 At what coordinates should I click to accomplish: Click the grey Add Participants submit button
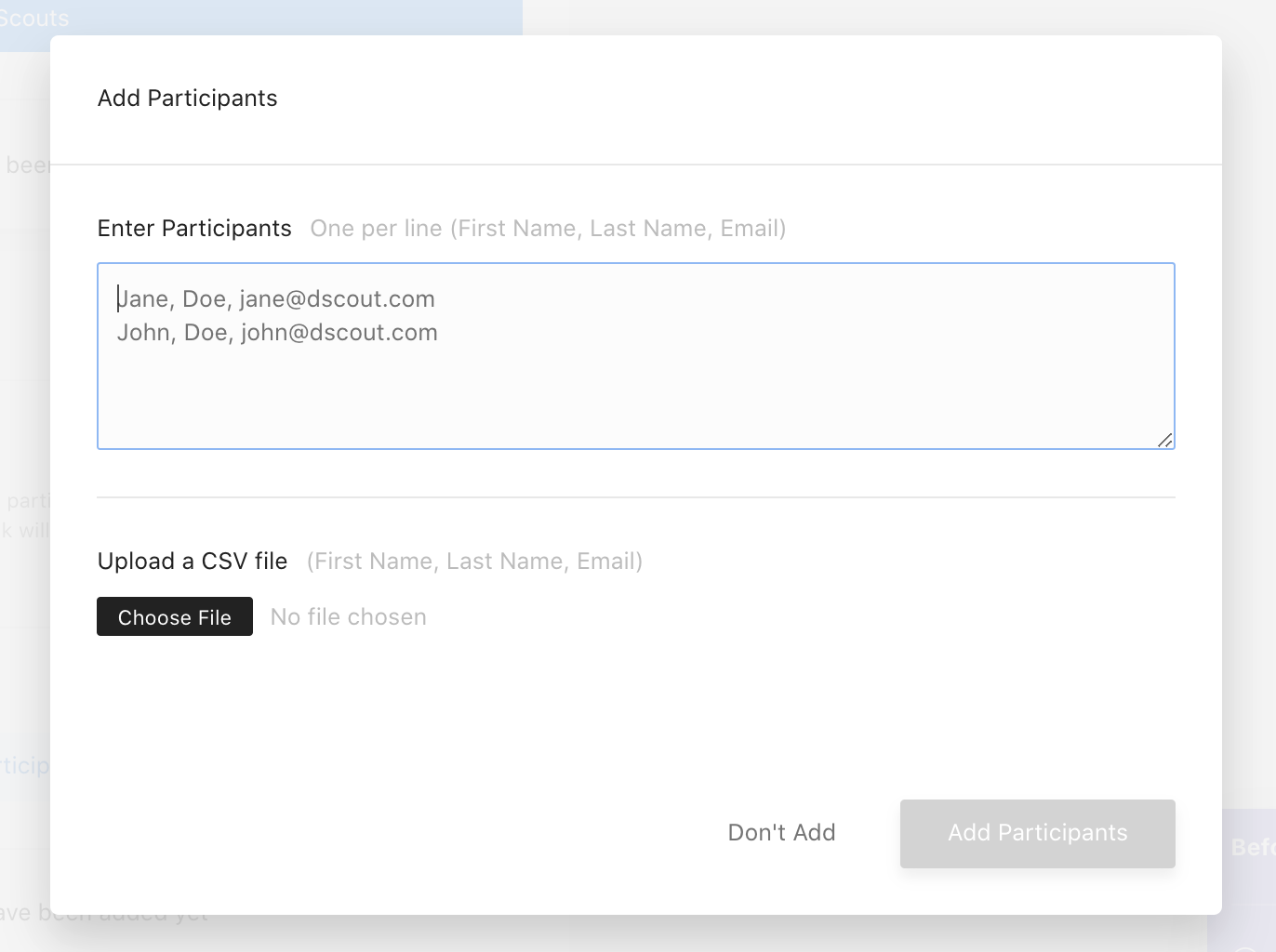(1037, 833)
